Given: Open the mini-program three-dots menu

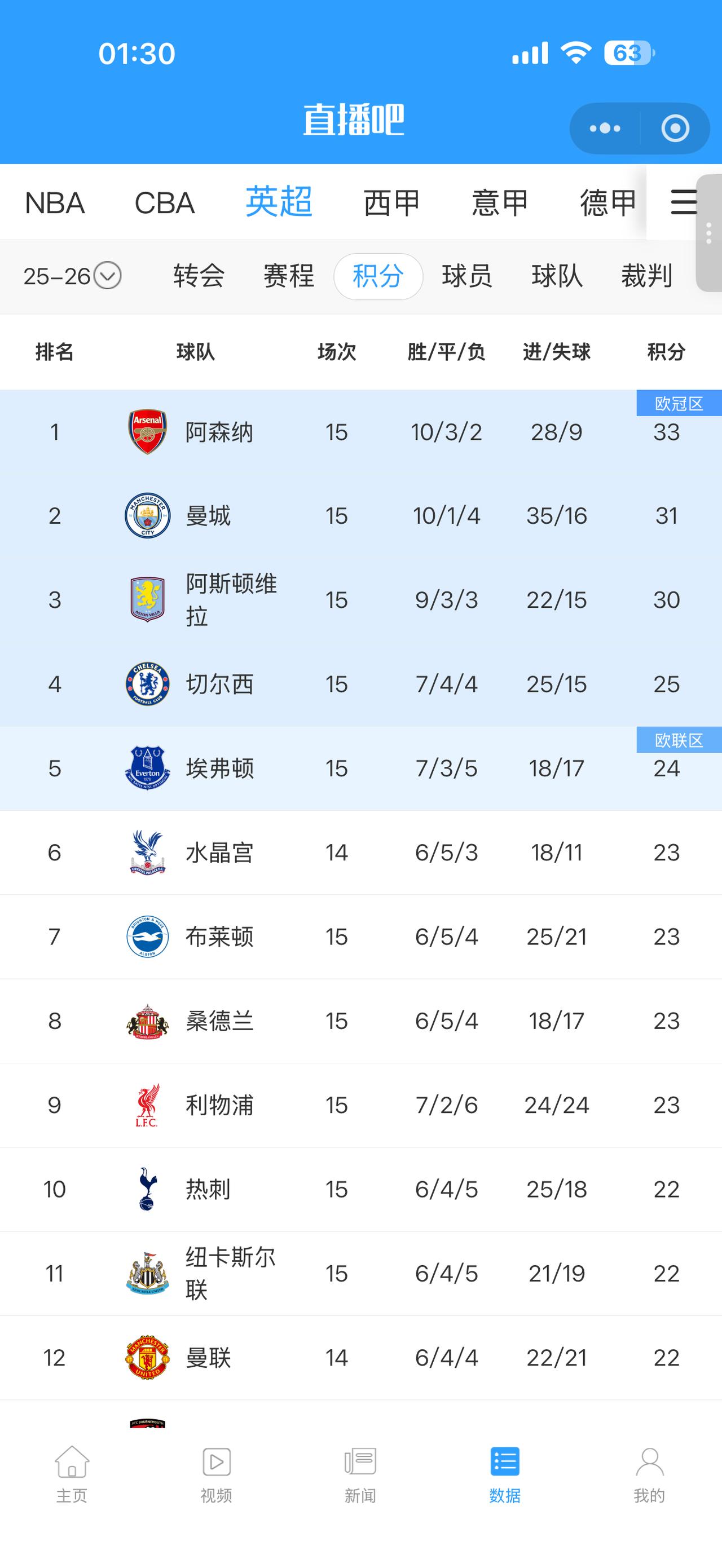Looking at the screenshot, I should coord(605,129).
